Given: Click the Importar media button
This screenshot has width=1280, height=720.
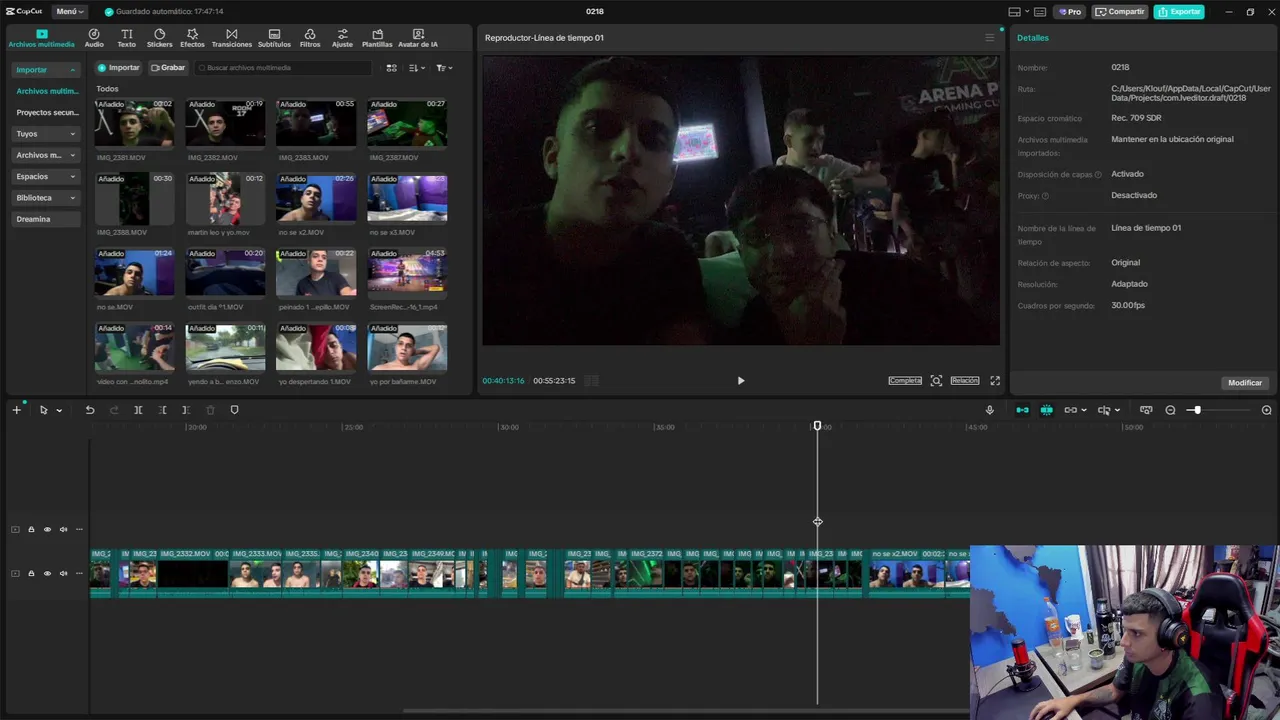Looking at the screenshot, I should (x=118, y=68).
